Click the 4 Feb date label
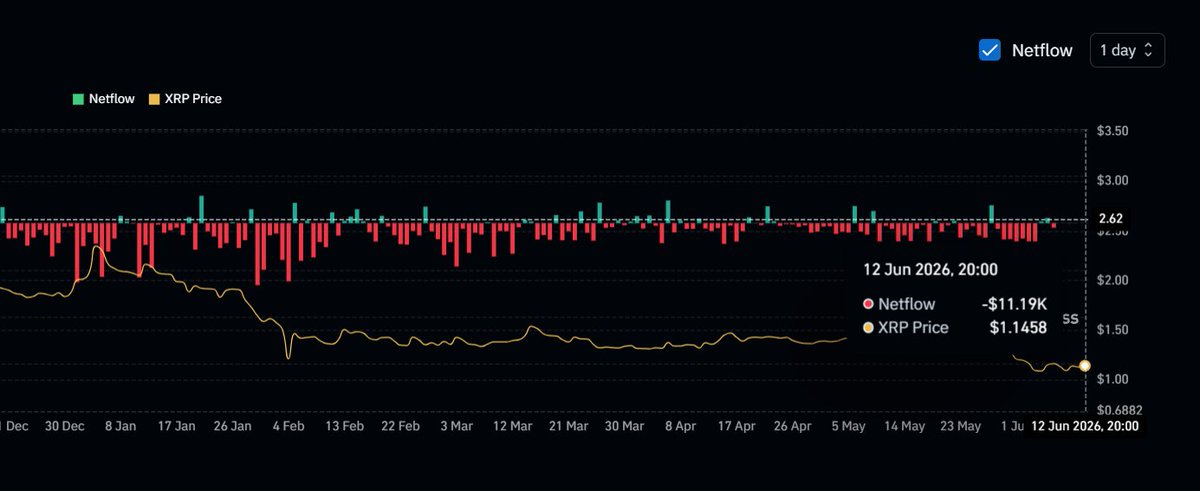Viewport: 1200px width, 491px height. (288, 426)
